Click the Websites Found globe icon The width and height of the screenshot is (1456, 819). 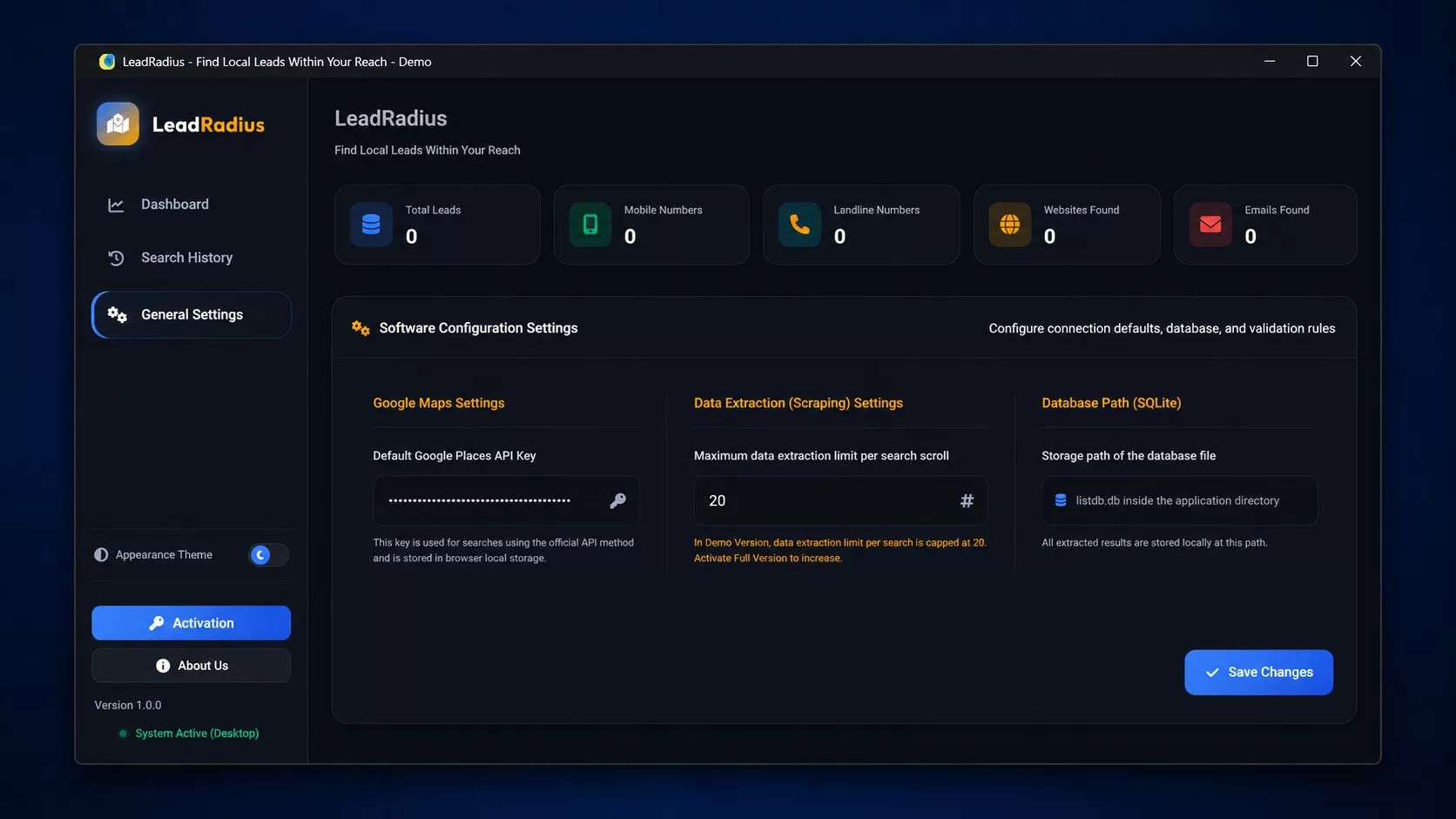[1009, 225]
